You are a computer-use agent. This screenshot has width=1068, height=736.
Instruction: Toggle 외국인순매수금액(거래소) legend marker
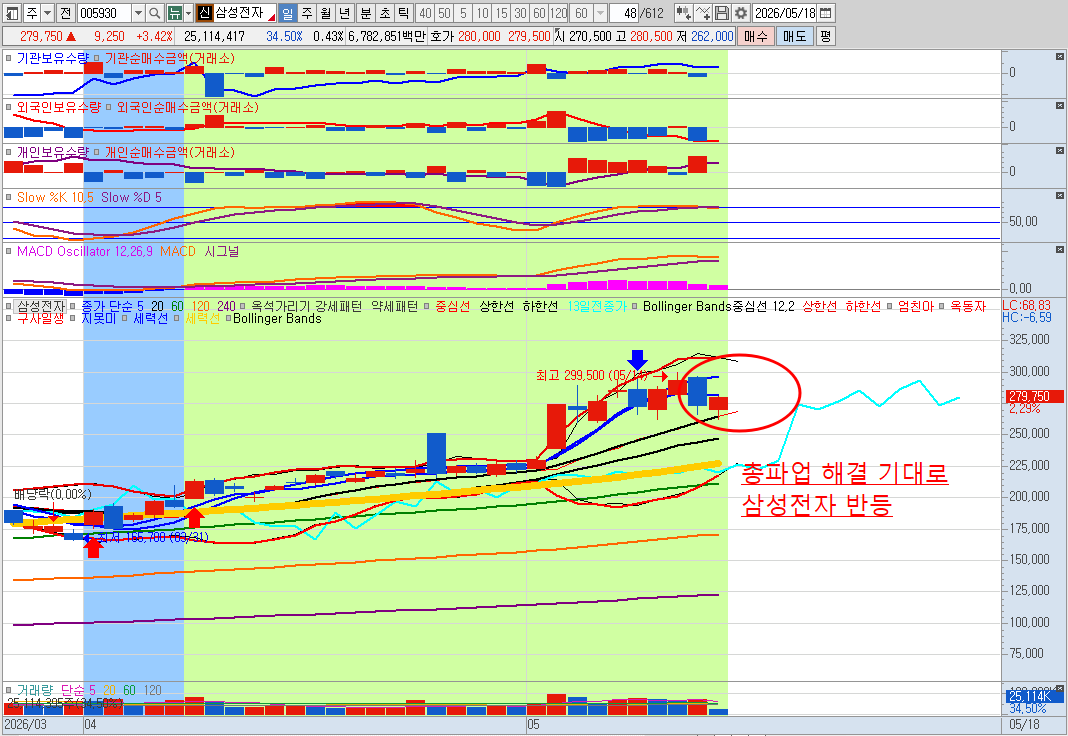click(108, 108)
